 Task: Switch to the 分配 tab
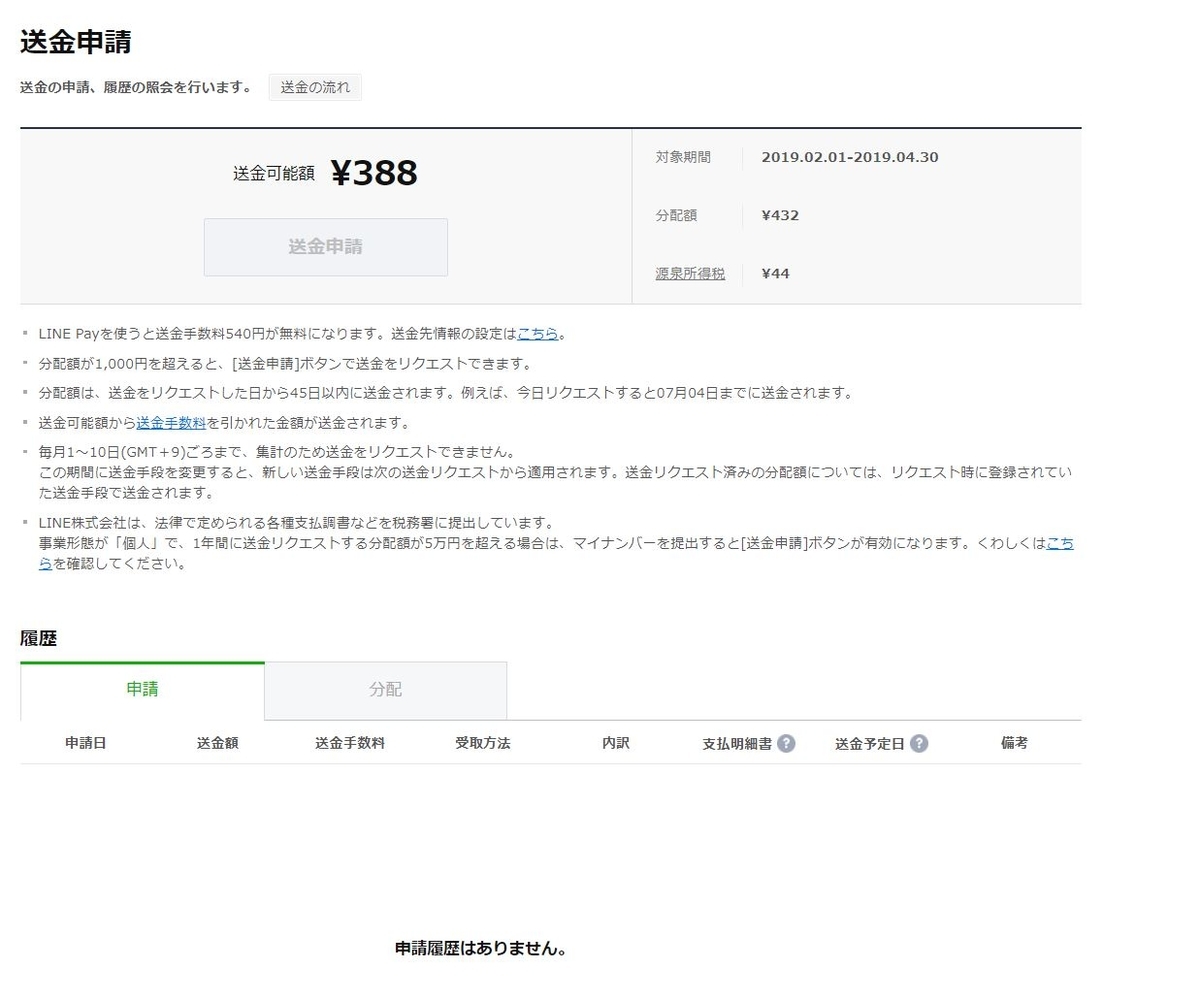(386, 690)
